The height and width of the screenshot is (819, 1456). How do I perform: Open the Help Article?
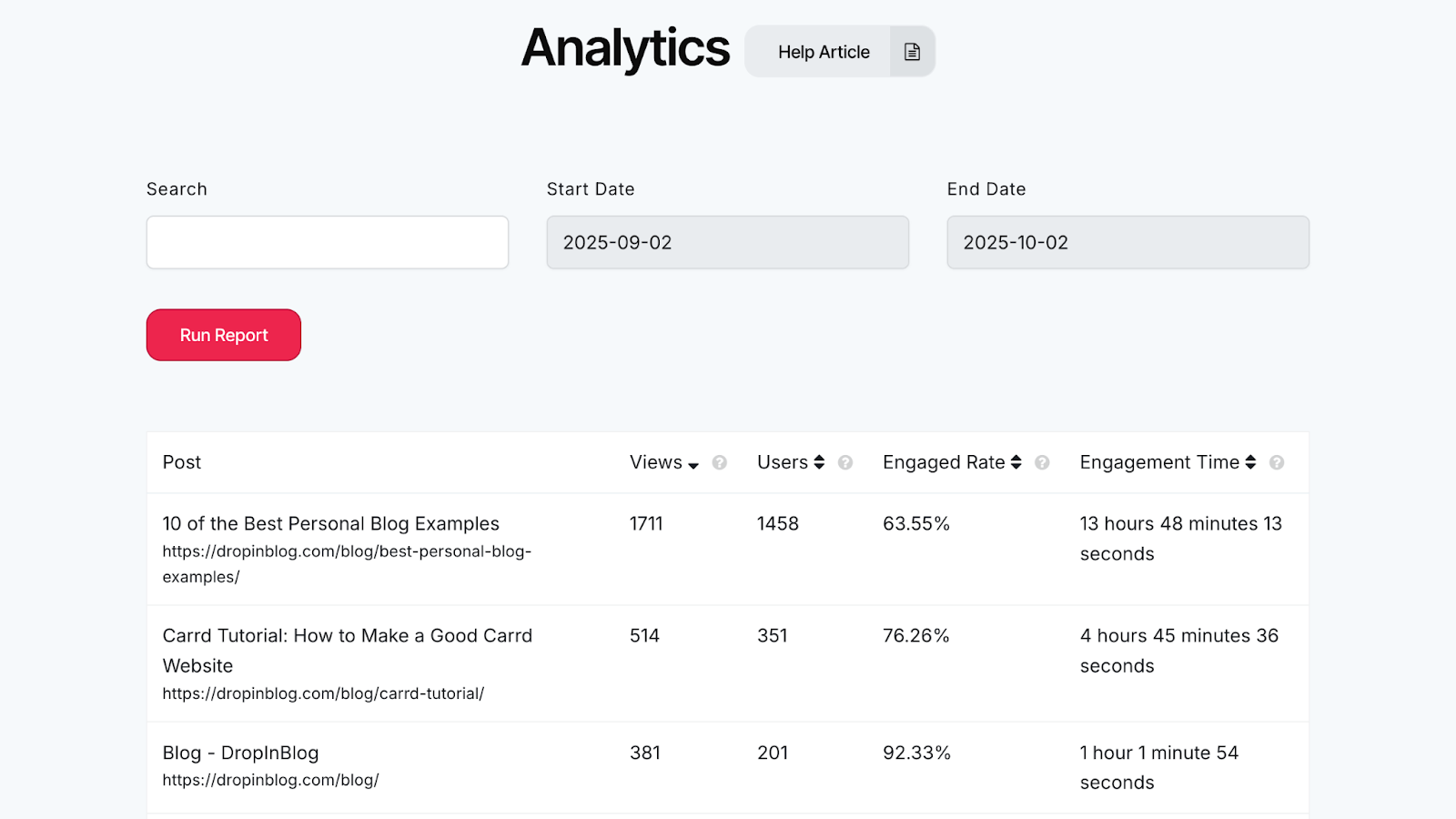click(x=823, y=52)
